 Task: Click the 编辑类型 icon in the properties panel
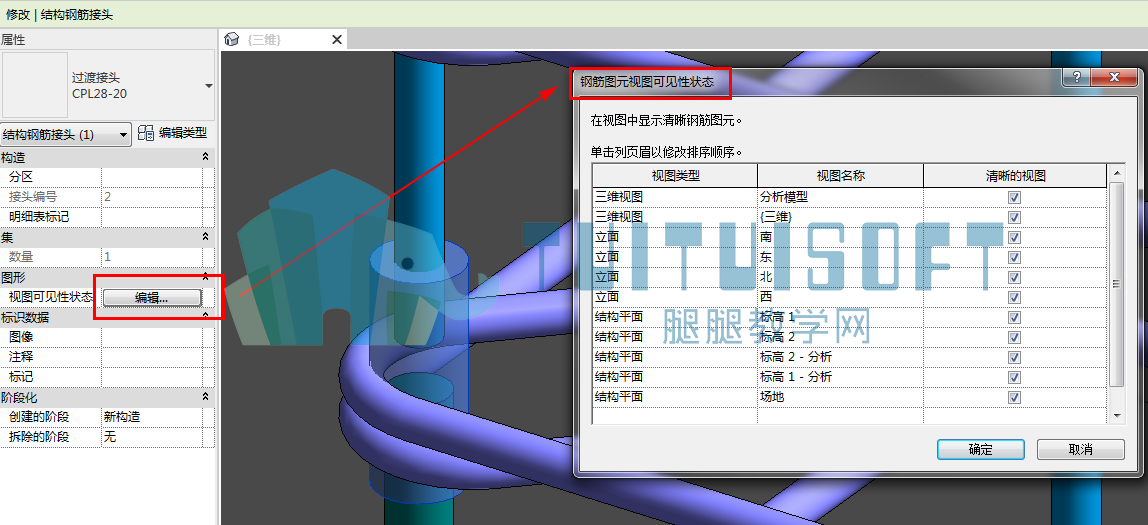click(146, 134)
